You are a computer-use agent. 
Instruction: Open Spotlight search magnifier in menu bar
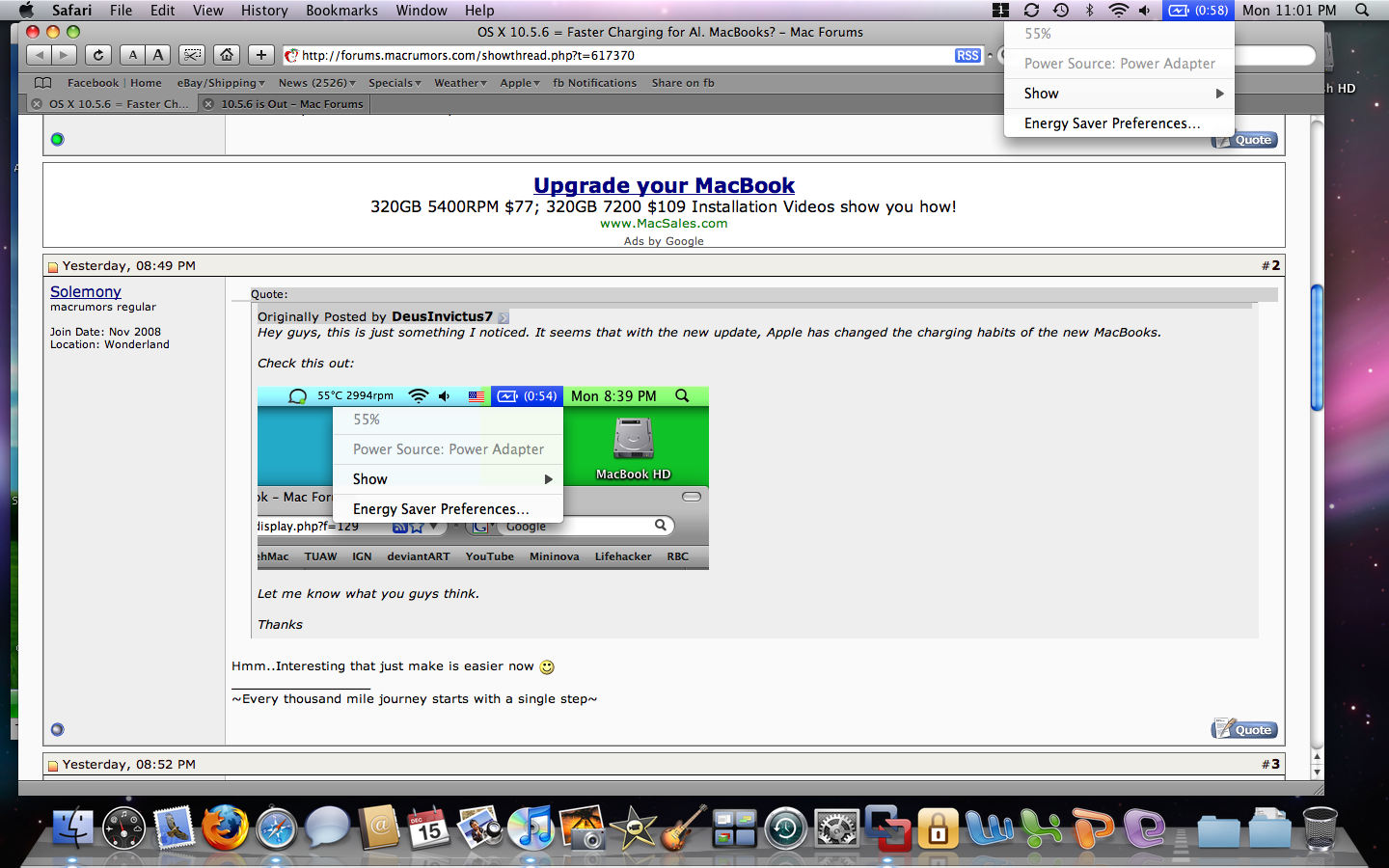coord(1362,11)
